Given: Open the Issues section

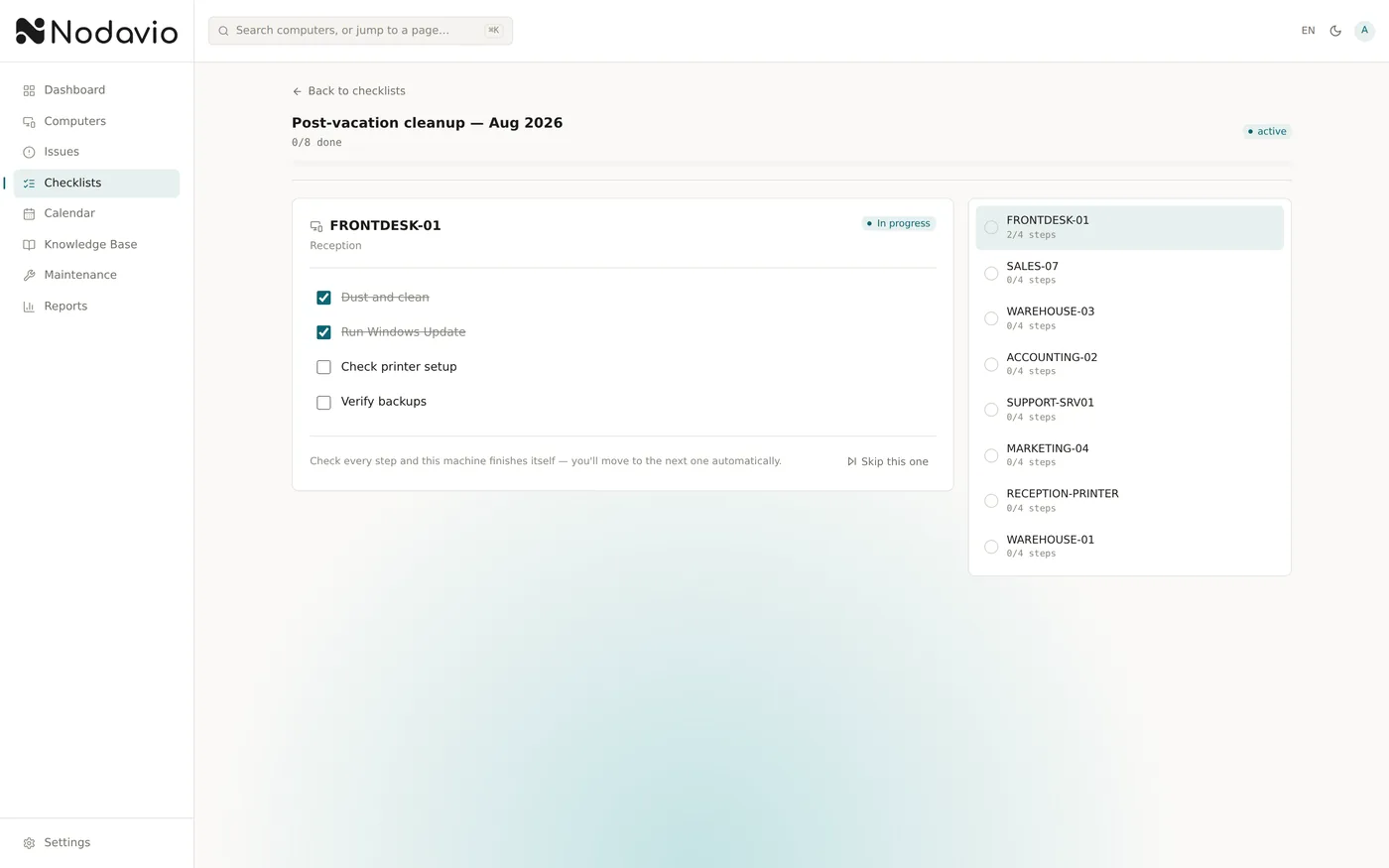Looking at the screenshot, I should 96,152.
